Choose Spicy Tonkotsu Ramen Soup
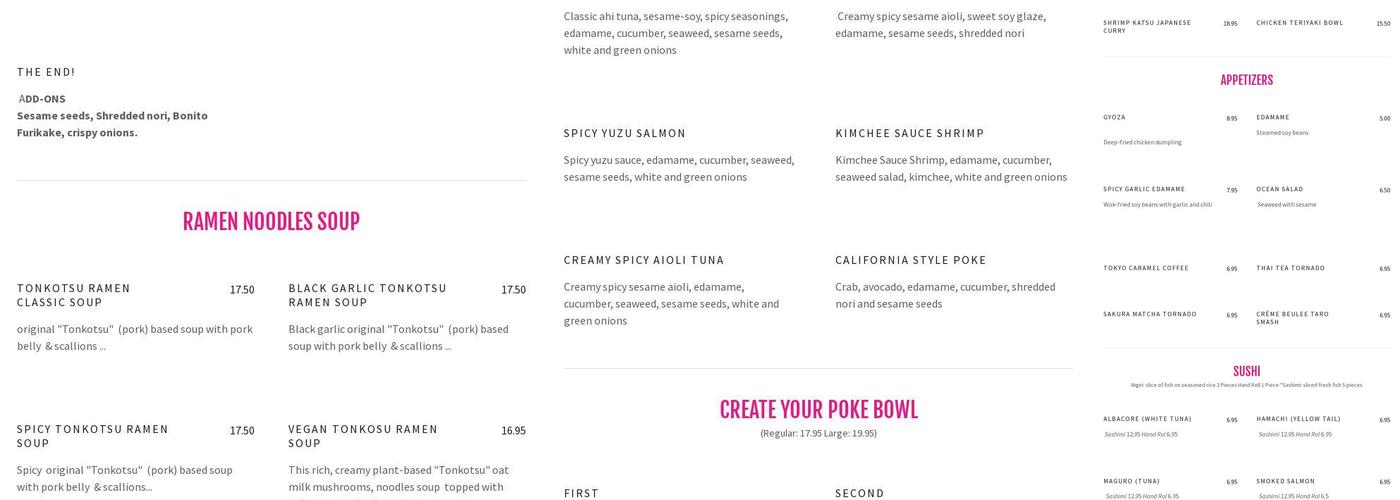The height and width of the screenshot is (500, 1400). tap(92, 436)
